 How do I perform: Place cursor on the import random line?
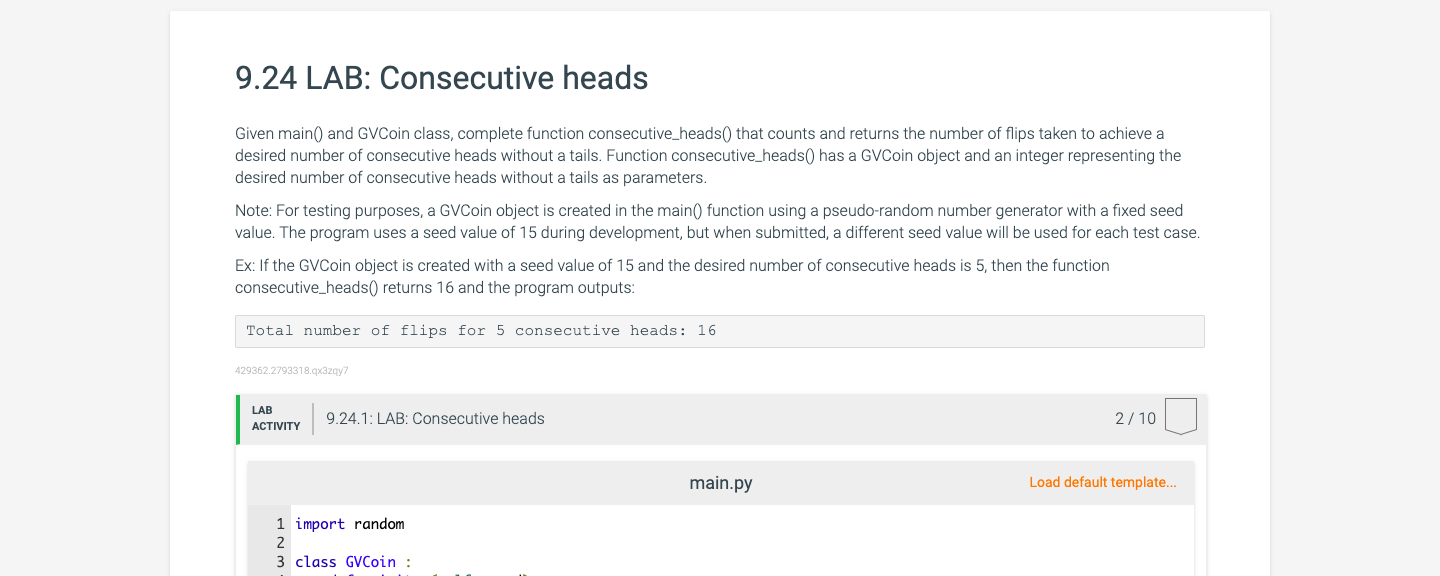click(x=348, y=524)
